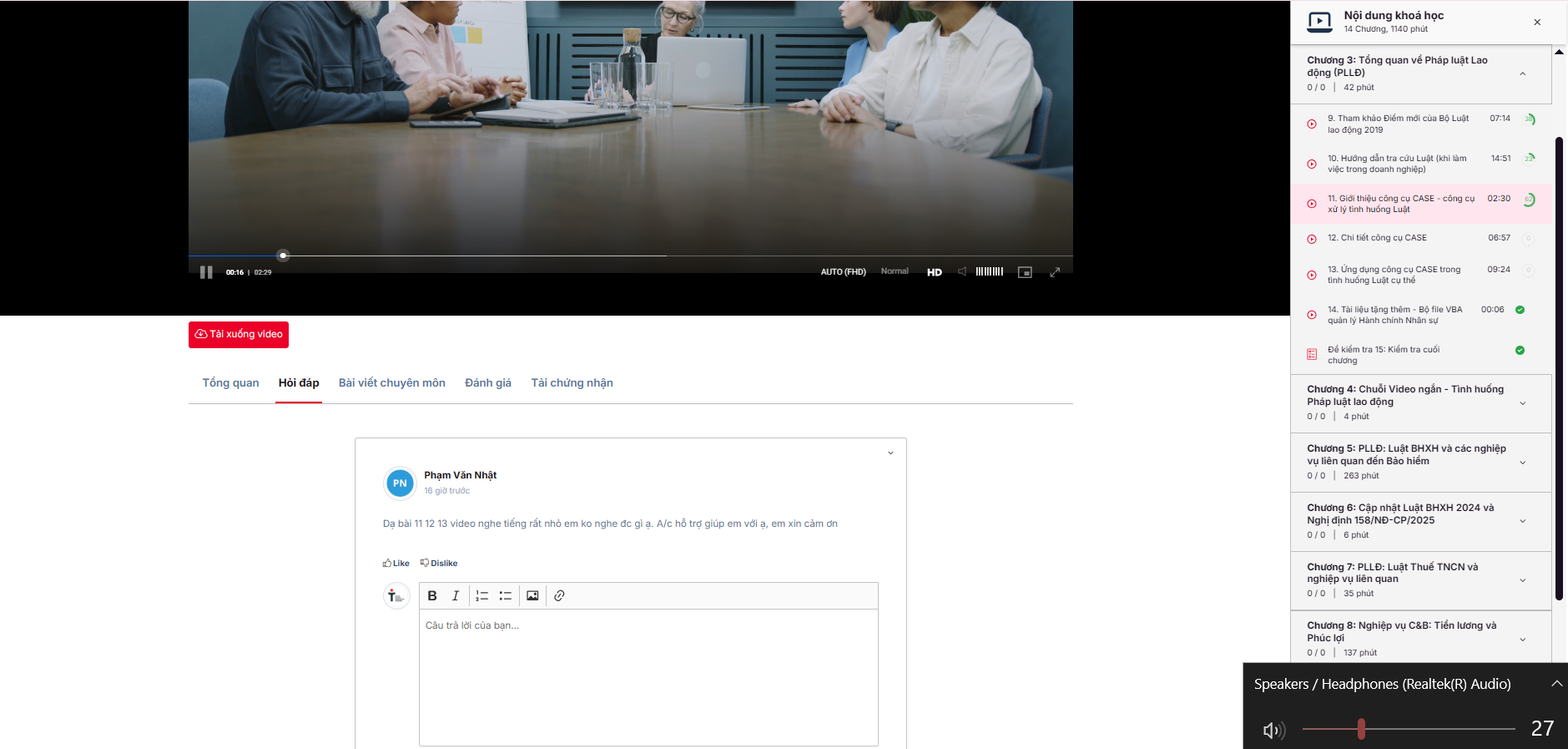Click the play icon for lesson 13

[1312, 275]
